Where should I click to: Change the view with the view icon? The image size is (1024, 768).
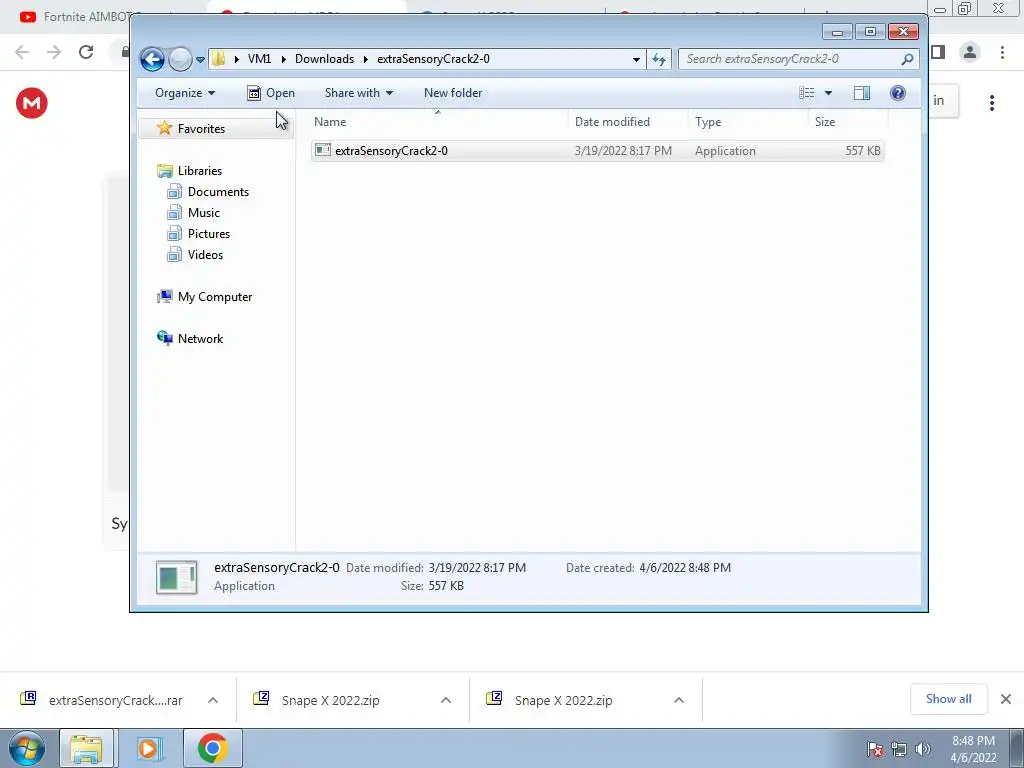coord(807,93)
